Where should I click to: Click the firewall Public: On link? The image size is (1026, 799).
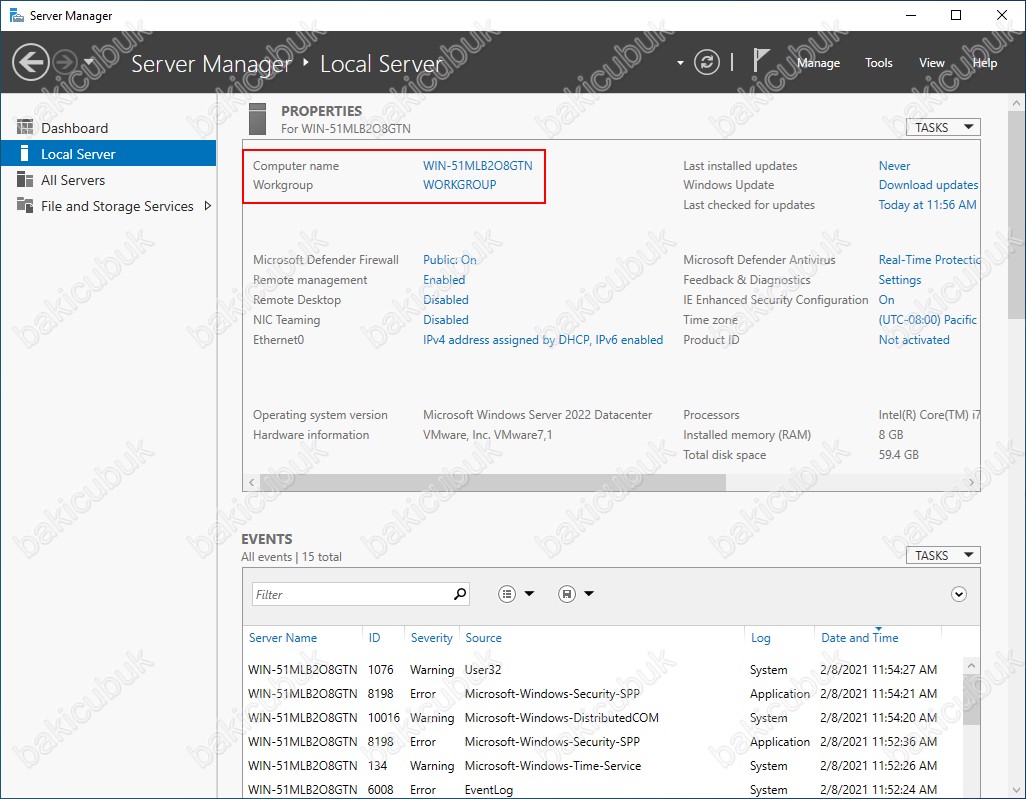pyautogui.click(x=450, y=260)
